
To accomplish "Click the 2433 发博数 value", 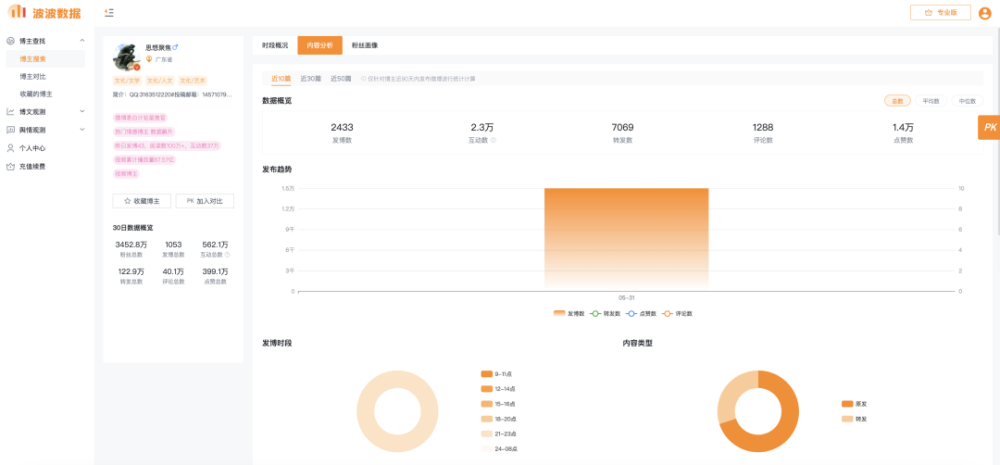I will pos(342,128).
